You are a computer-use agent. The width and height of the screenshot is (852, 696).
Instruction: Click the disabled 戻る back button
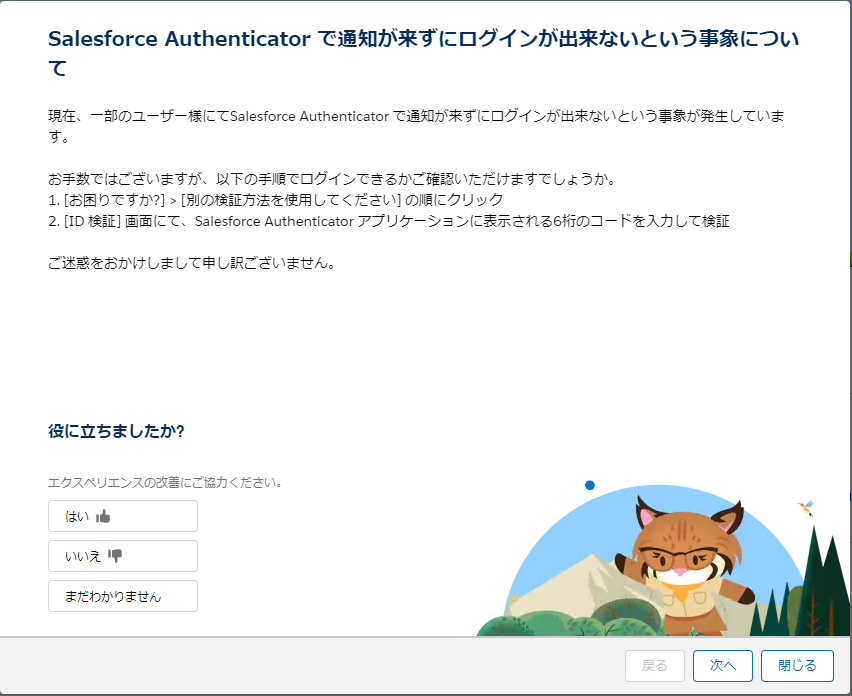pos(655,666)
